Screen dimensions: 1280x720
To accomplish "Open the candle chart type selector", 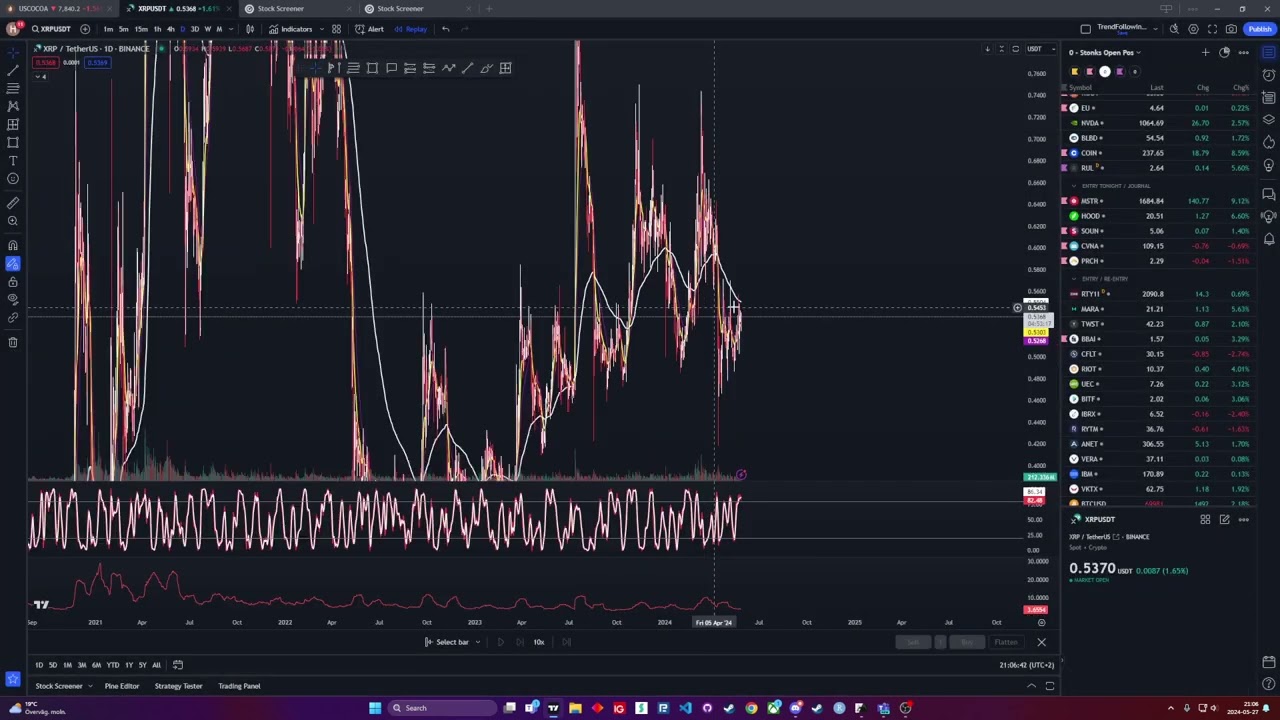I will click(x=250, y=29).
